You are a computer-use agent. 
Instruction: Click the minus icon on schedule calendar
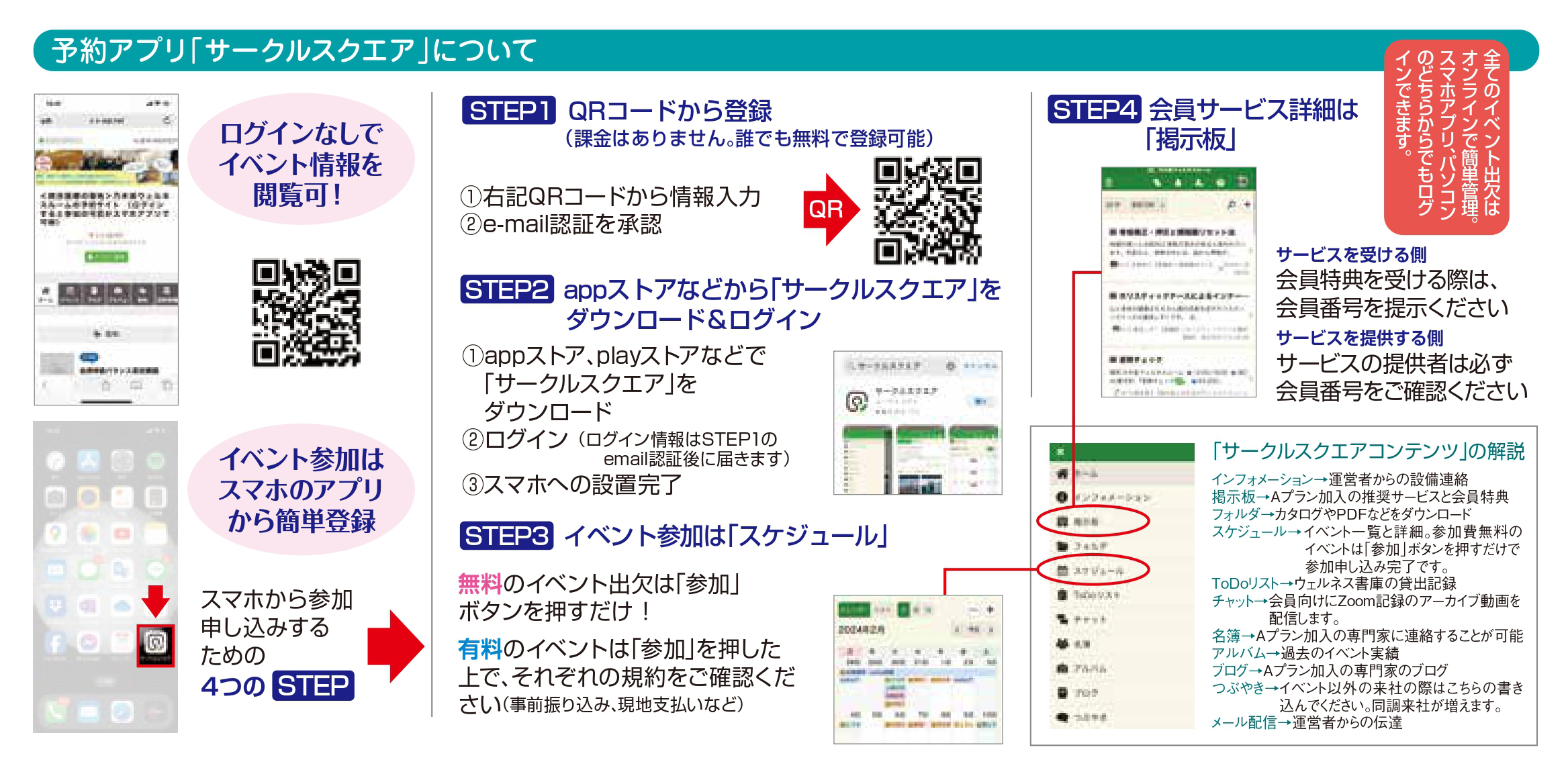973,610
